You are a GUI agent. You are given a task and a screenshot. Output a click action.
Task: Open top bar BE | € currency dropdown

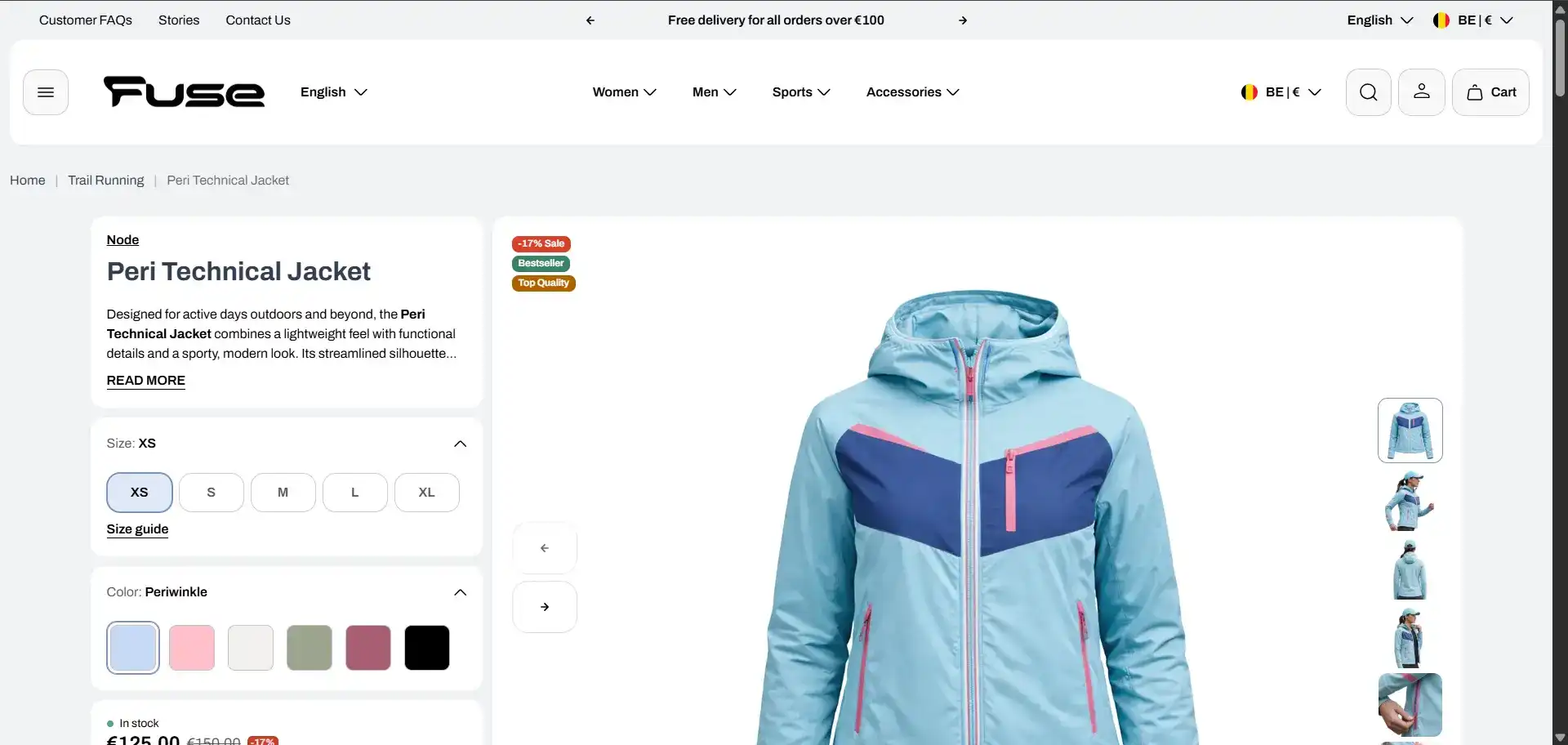pyautogui.click(x=1473, y=20)
